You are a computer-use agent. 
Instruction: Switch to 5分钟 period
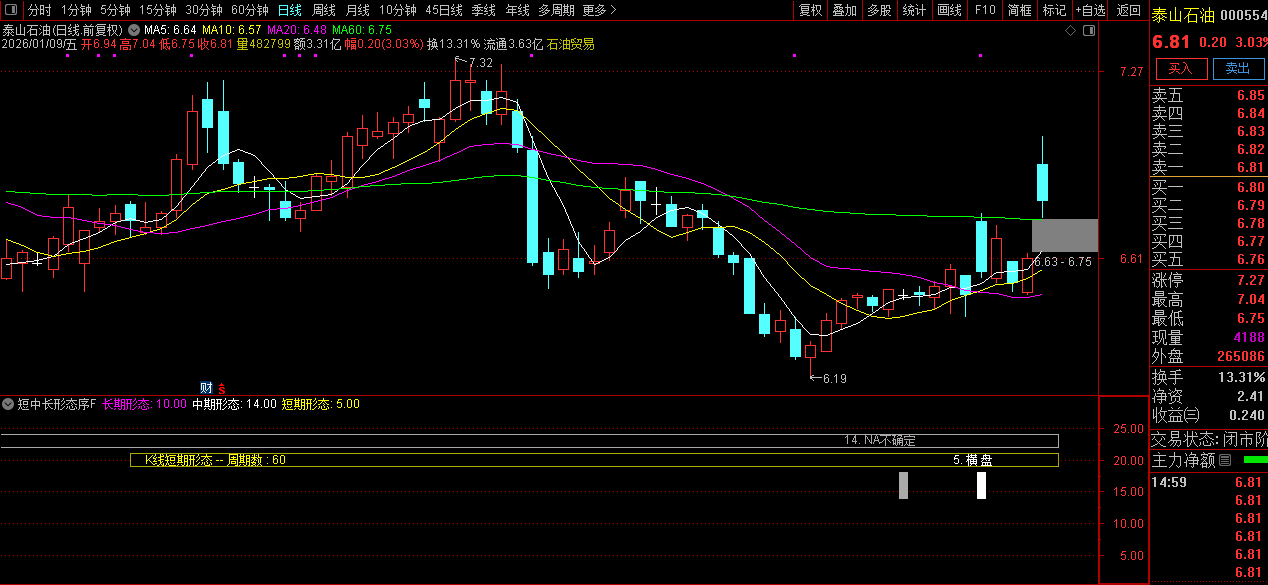coord(115,10)
